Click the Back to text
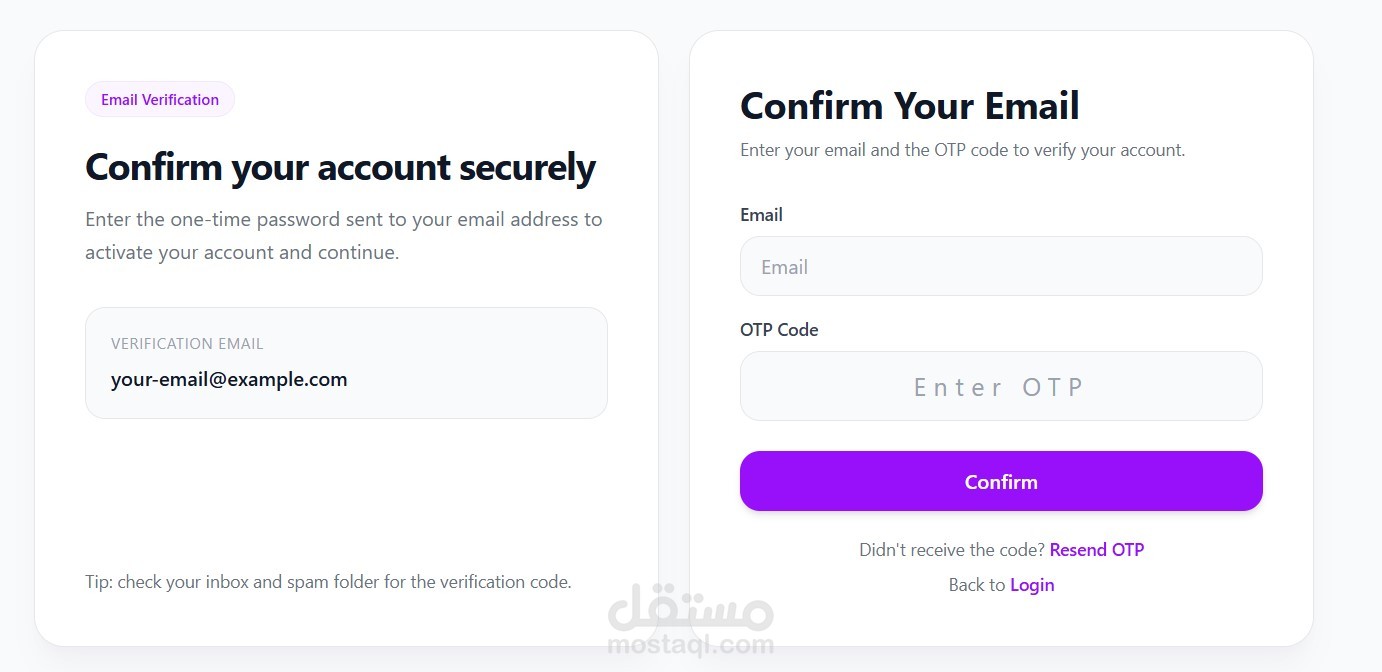This screenshot has height=672, width=1382. click(976, 585)
